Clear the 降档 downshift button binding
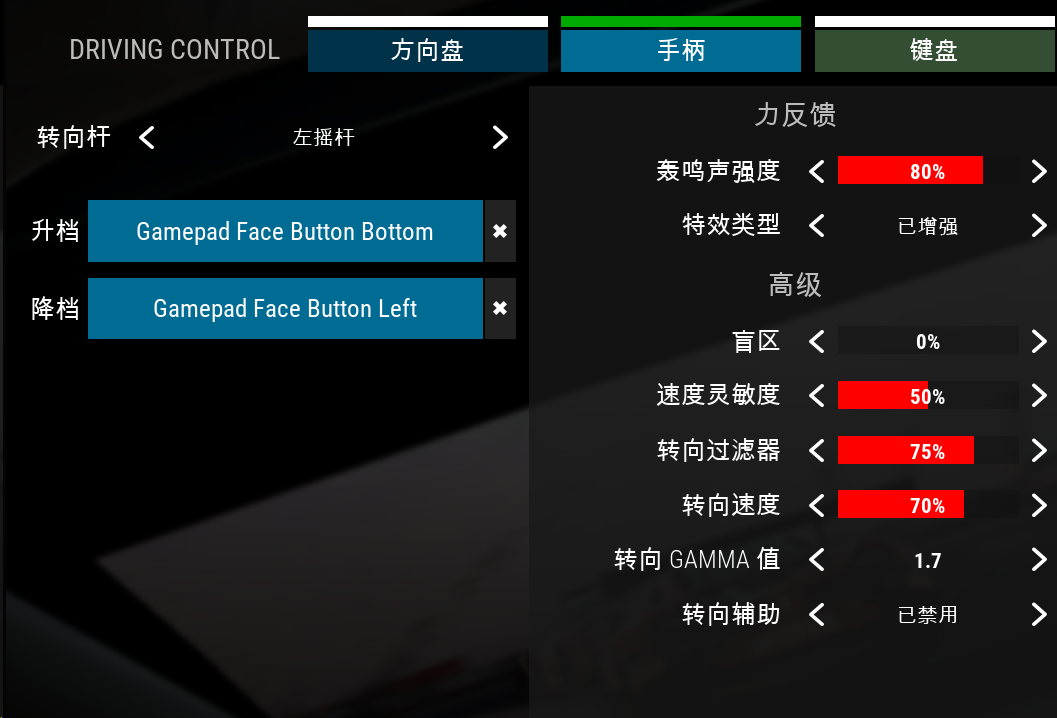The width and height of the screenshot is (1057, 718). click(500, 308)
